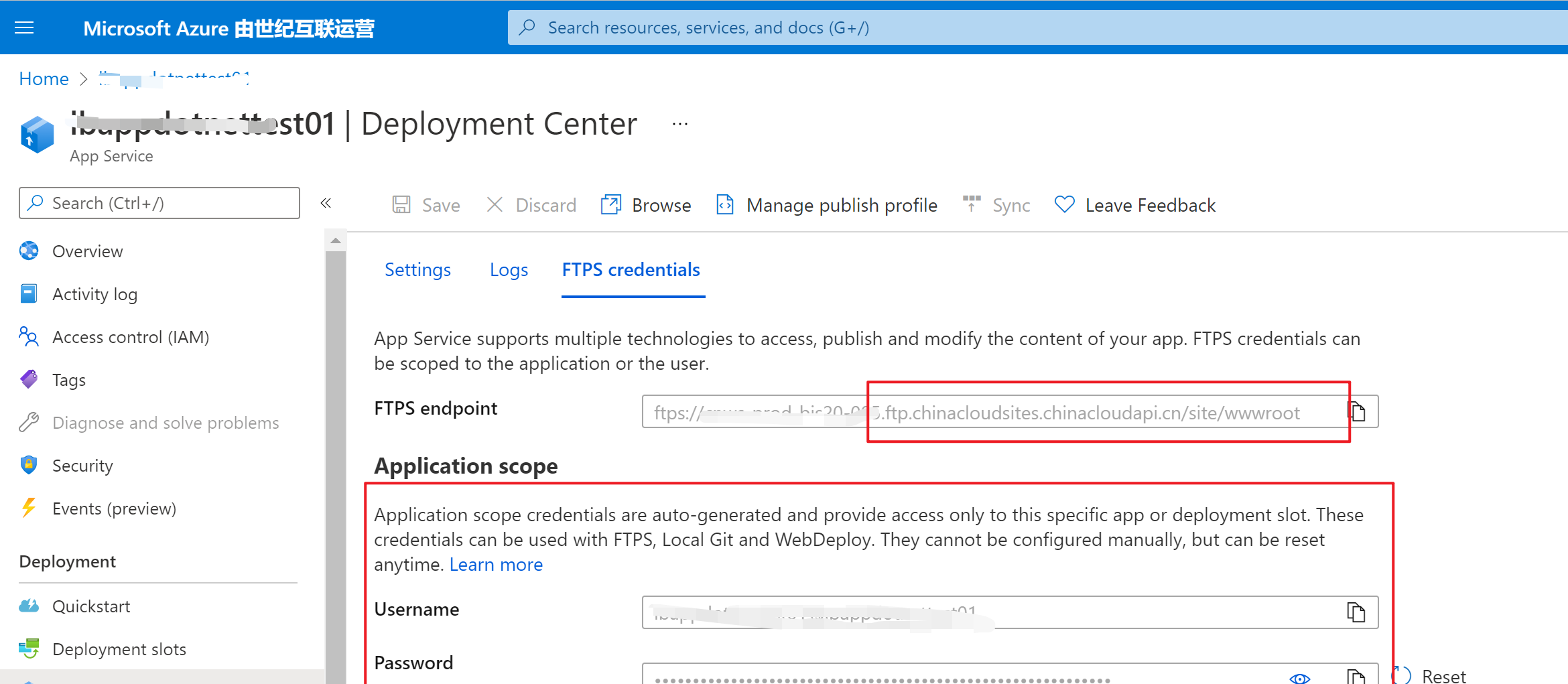Screen dimensions: 1568x684
Task: Open Manage publish profile
Action: point(827,205)
